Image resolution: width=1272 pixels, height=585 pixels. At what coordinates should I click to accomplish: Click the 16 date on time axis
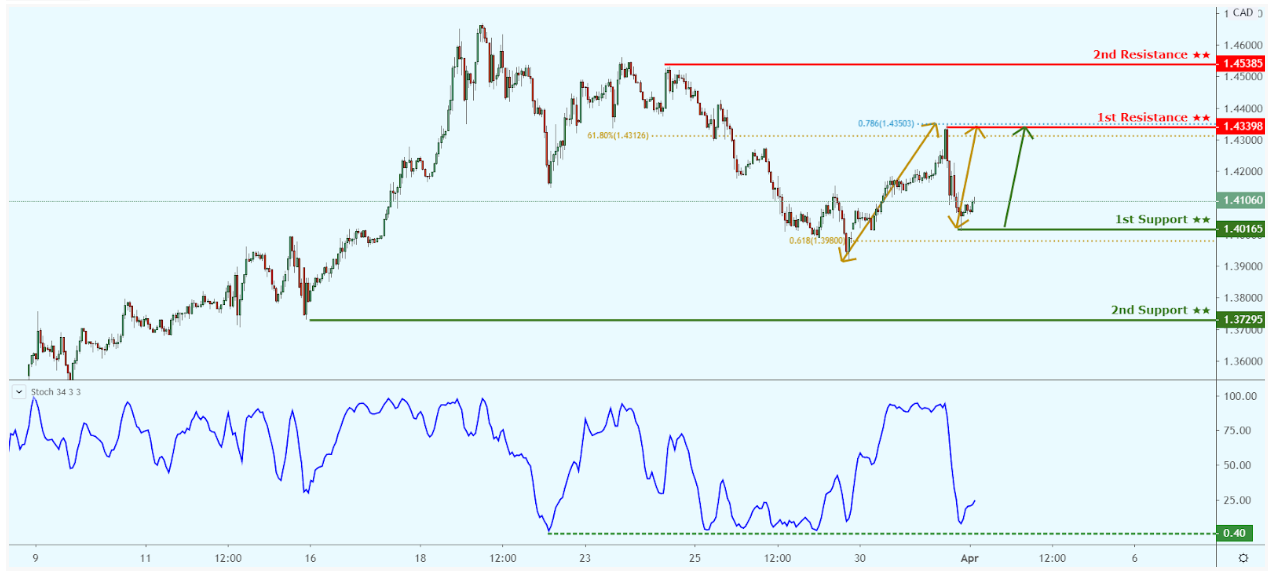(310, 559)
